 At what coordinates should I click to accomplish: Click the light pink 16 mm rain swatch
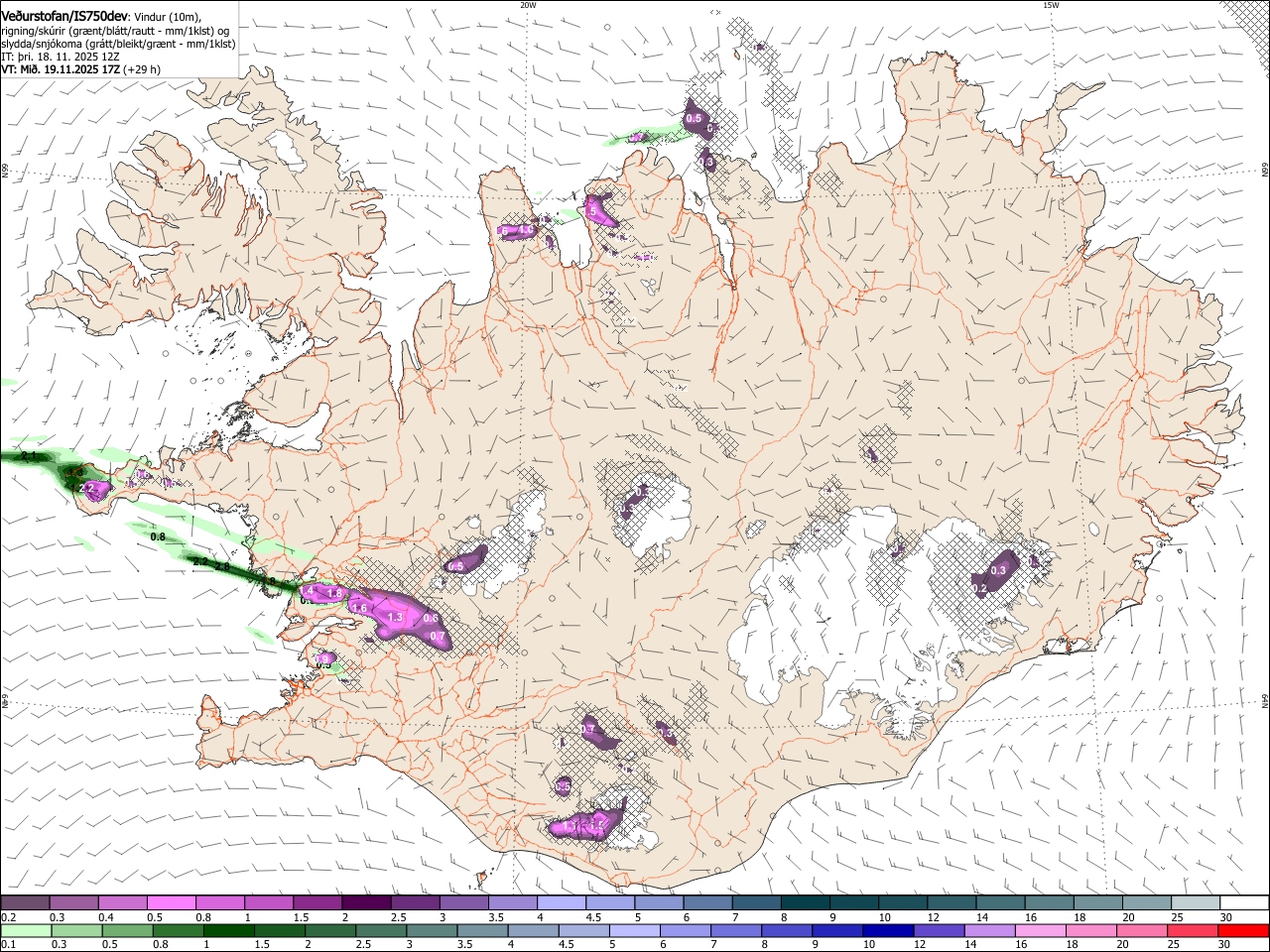(x=1040, y=931)
